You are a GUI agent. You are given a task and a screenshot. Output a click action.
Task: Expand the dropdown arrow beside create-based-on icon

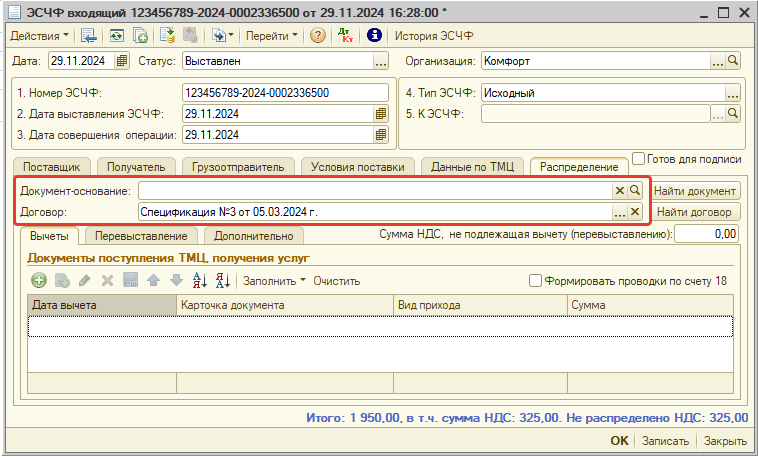(231, 35)
